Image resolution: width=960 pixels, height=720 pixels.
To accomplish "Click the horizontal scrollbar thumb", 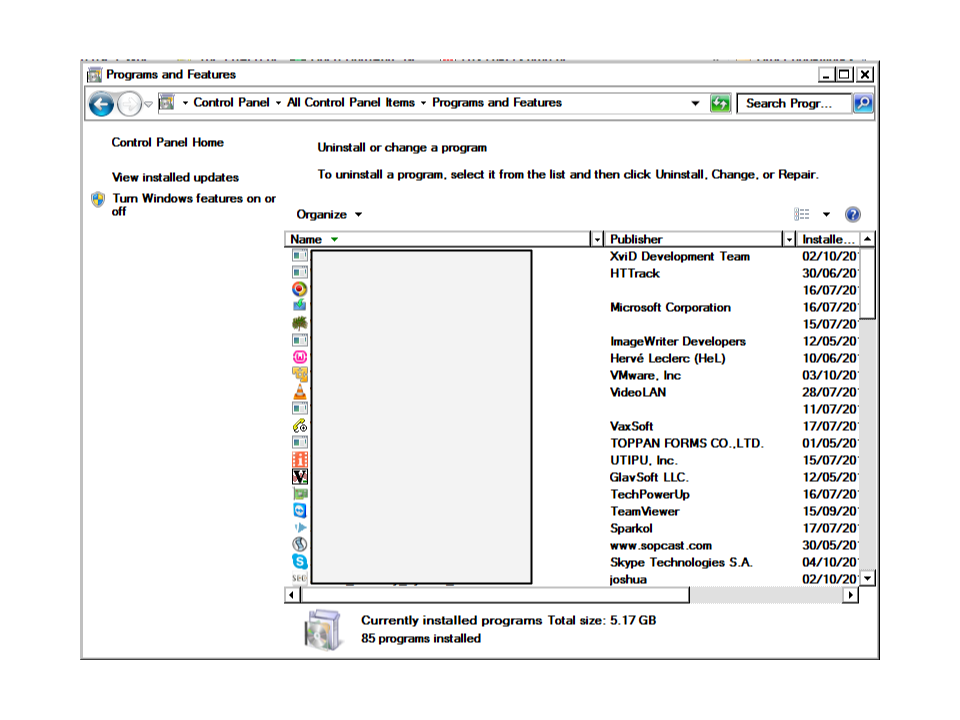I will tap(495, 595).
